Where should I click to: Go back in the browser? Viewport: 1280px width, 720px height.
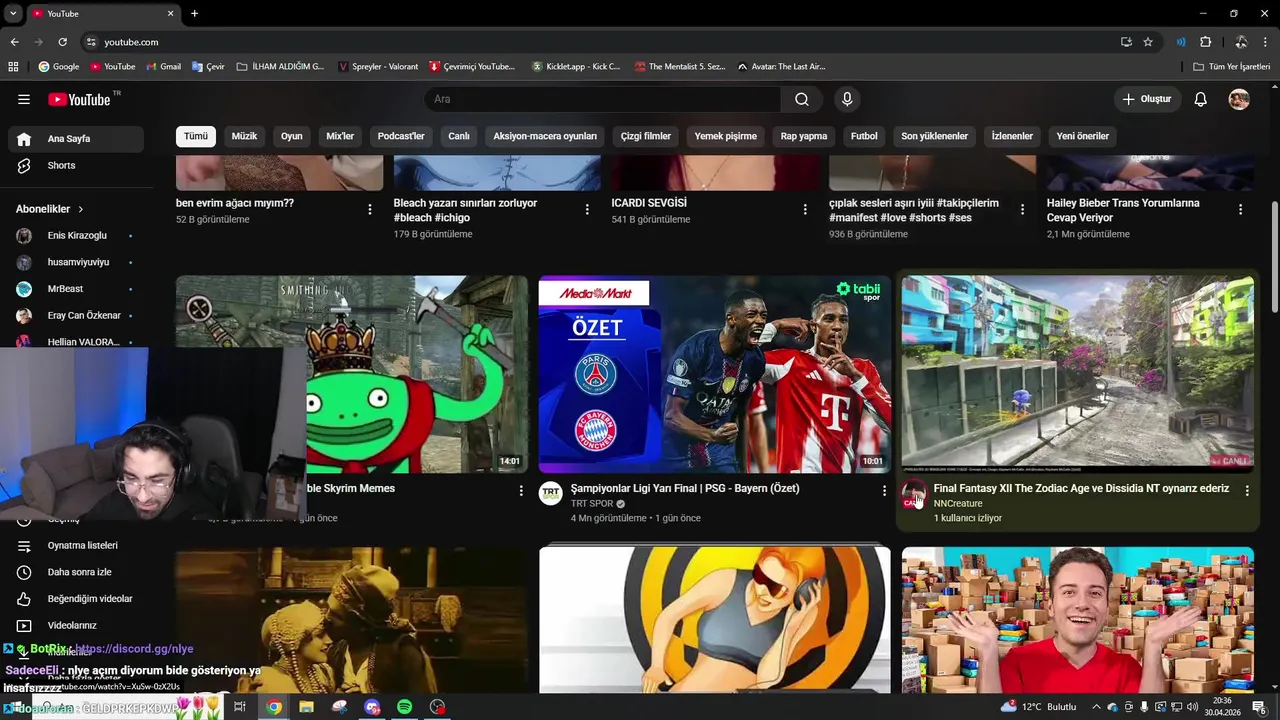point(14,42)
